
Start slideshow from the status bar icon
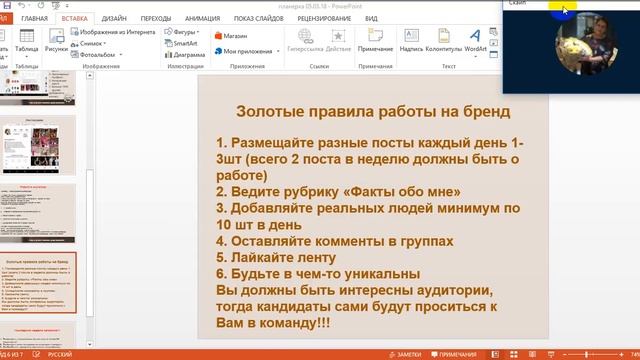click(551, 354)
